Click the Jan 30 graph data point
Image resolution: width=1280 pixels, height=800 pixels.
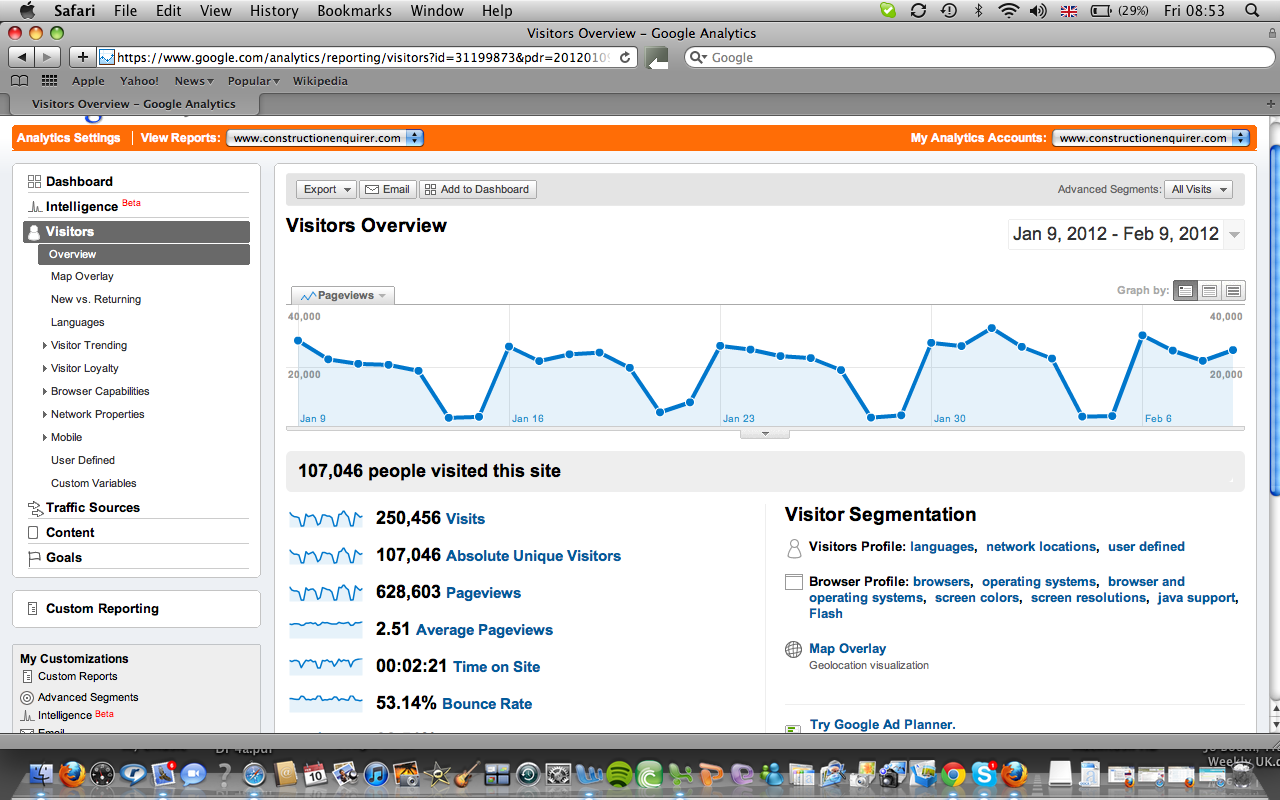coord(931,343)
